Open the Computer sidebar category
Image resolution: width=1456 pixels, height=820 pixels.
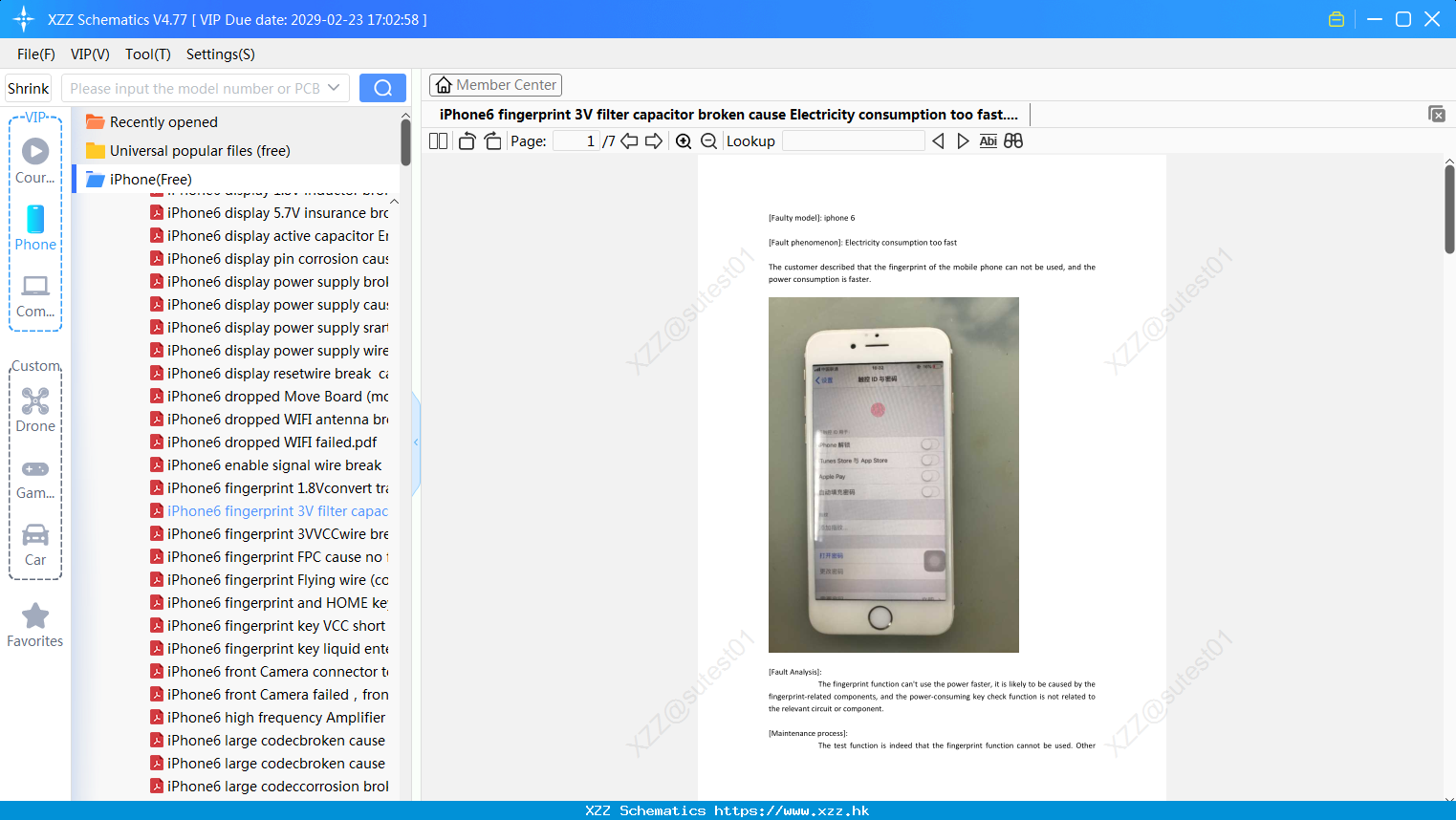pos(35,296)
